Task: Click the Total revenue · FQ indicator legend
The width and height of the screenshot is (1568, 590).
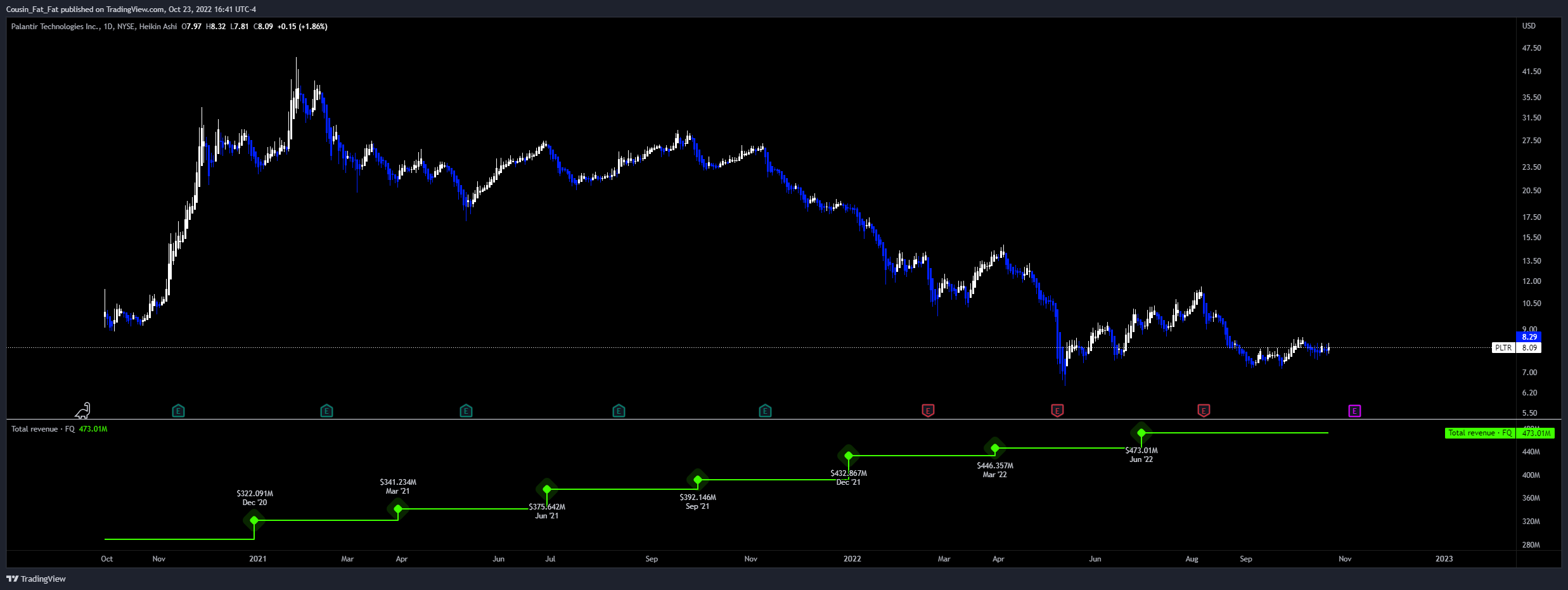Action: [x=43, y=429]
